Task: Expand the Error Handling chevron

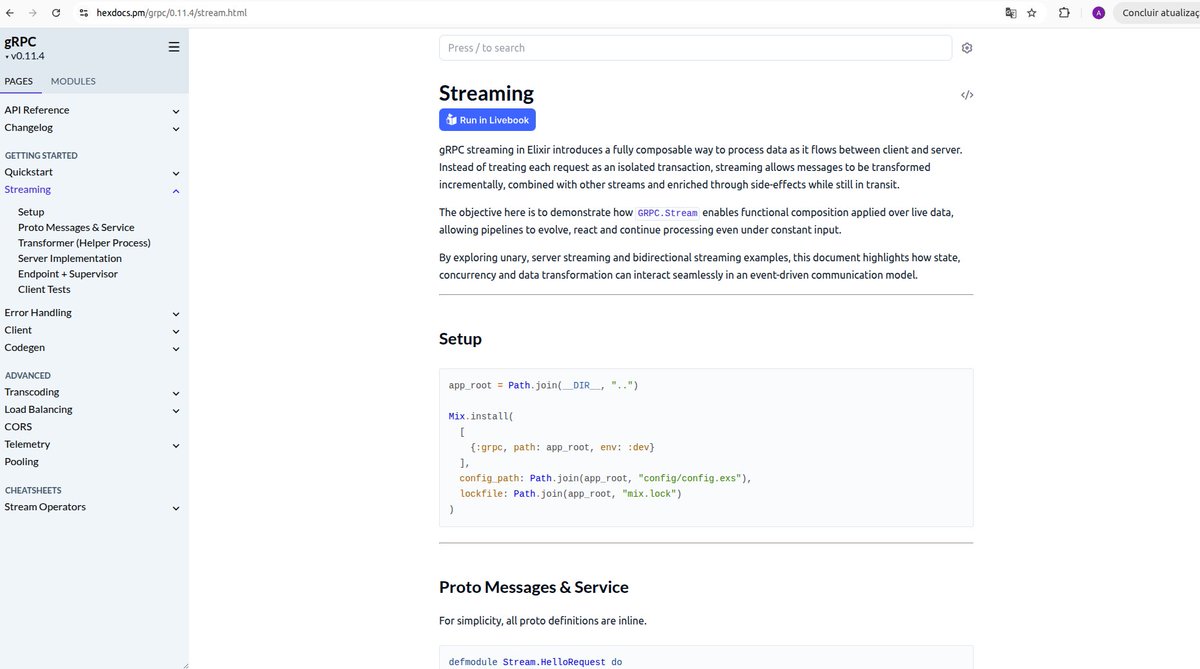Action: coord(176,313)
